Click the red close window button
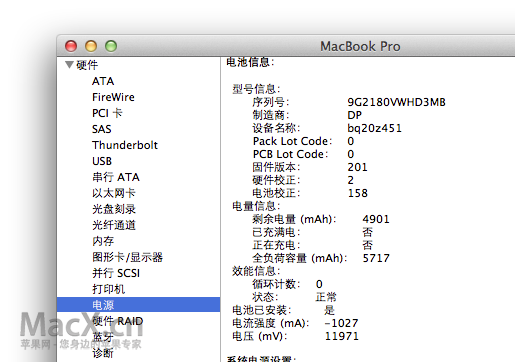 (x=71, y=46)
